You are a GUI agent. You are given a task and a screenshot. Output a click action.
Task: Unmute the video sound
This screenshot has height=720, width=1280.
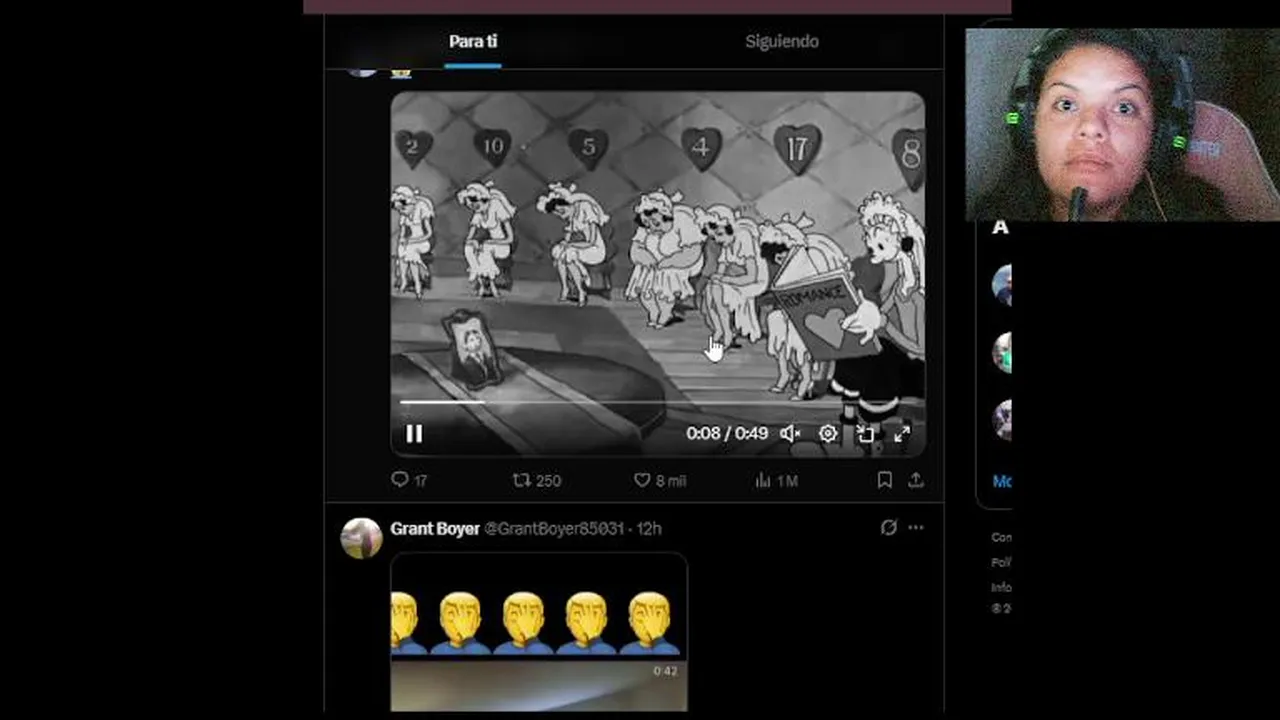coord(790,434)
